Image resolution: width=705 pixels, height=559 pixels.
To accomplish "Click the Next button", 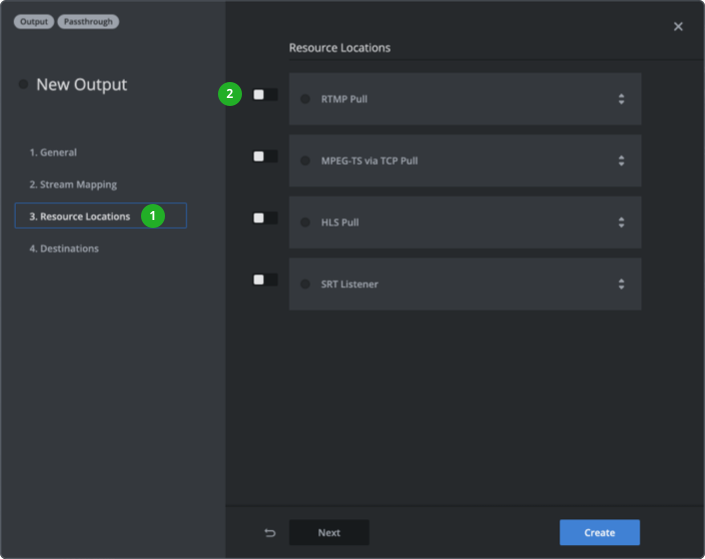I will 329,533.
